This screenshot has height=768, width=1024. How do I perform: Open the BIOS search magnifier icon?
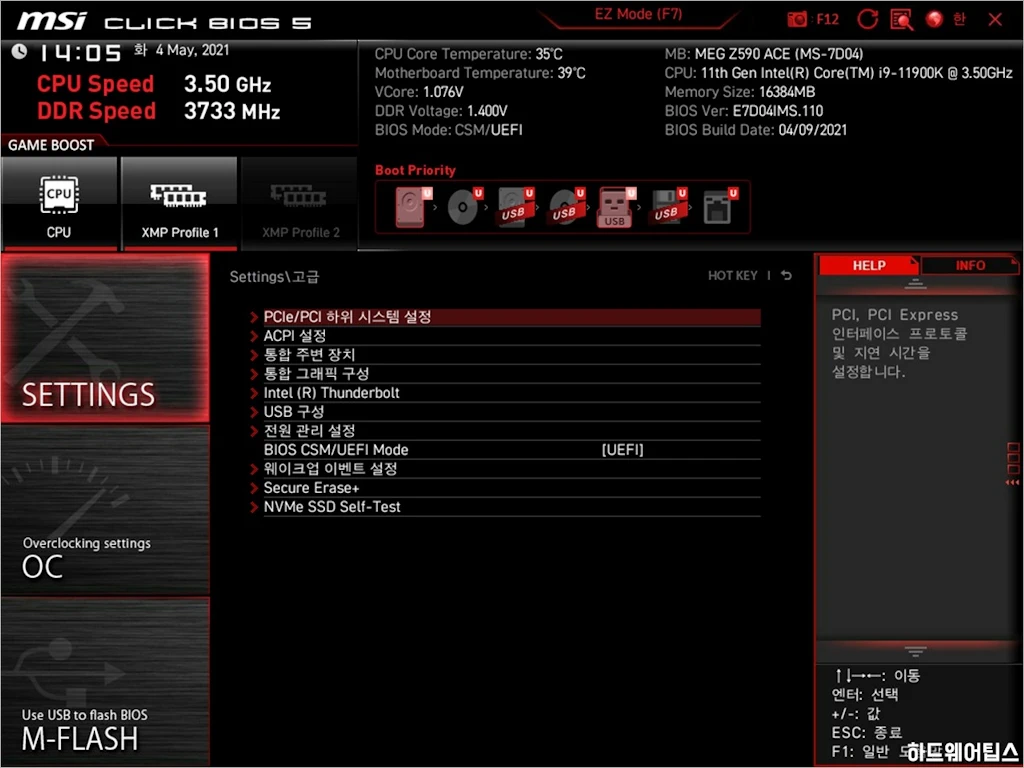pos(902,20)
